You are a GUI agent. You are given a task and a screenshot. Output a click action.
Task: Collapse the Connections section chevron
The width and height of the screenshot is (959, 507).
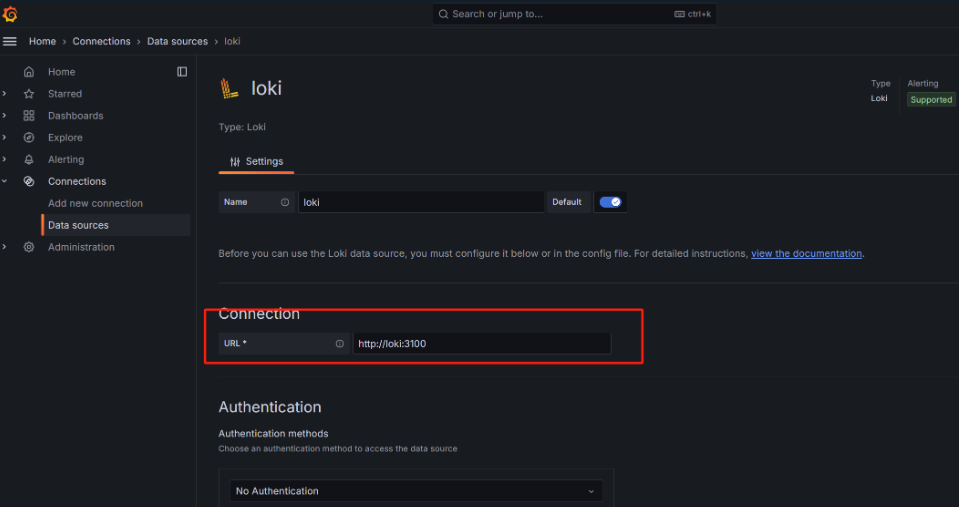point(5,181)
